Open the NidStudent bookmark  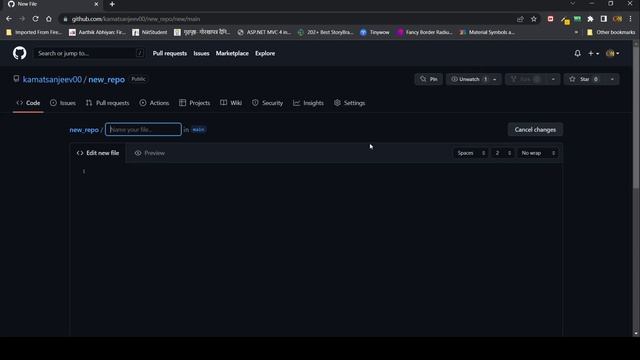pos(149,32)
